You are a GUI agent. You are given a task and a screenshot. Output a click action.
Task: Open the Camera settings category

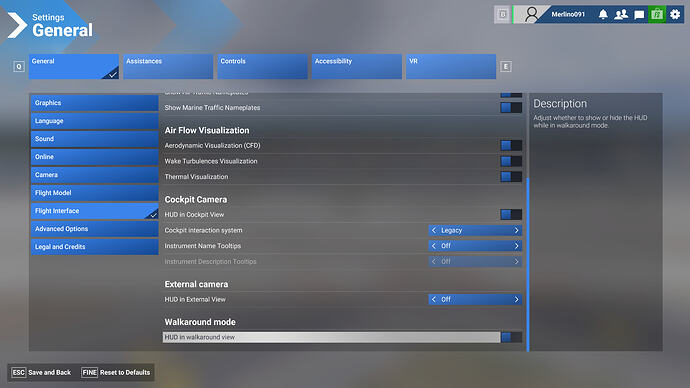95,175
